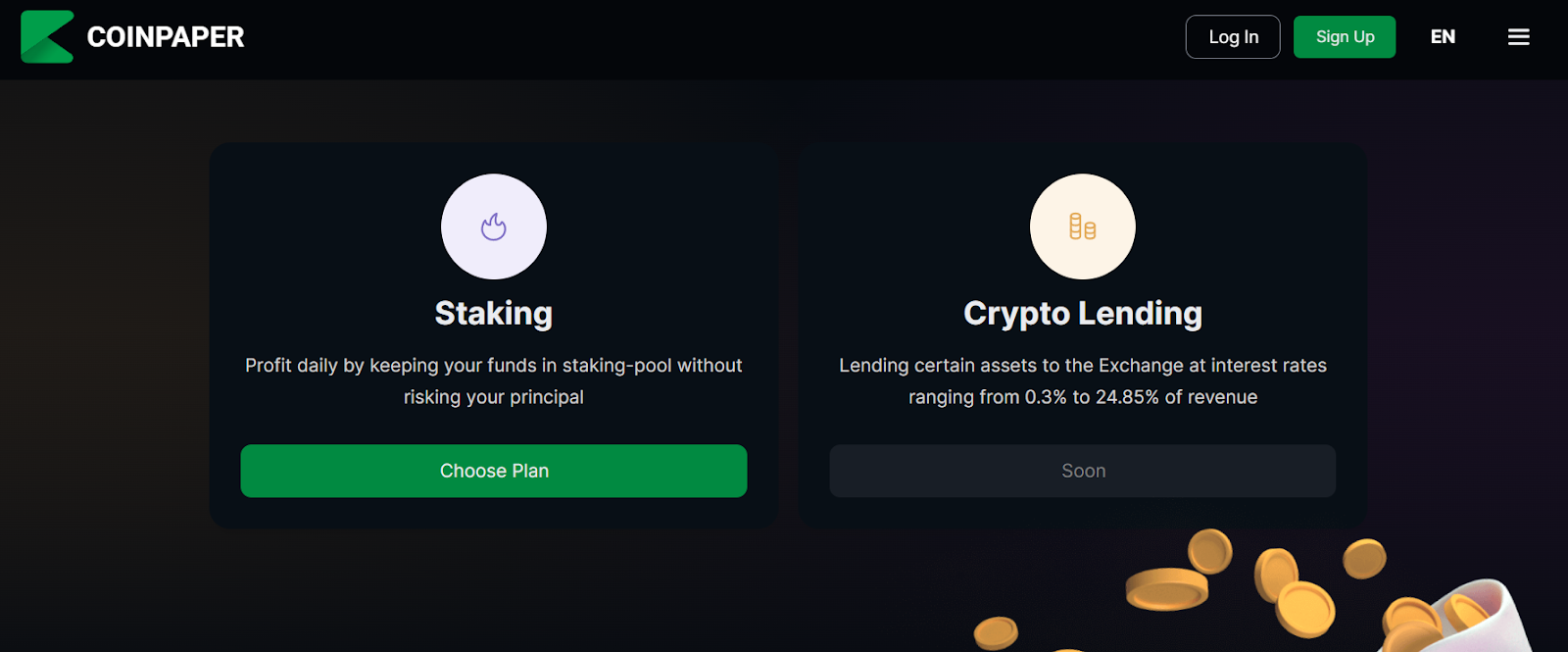Click the COINPAPER brand name text
Viewport: 1568px width, 652px height.
coord(166,37)
